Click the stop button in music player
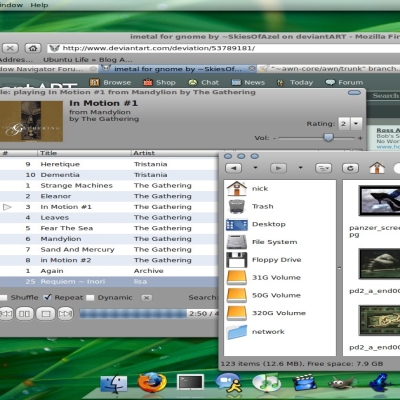Image resolution: width=400 pixels, height=400 pixels. pos(46,314)
